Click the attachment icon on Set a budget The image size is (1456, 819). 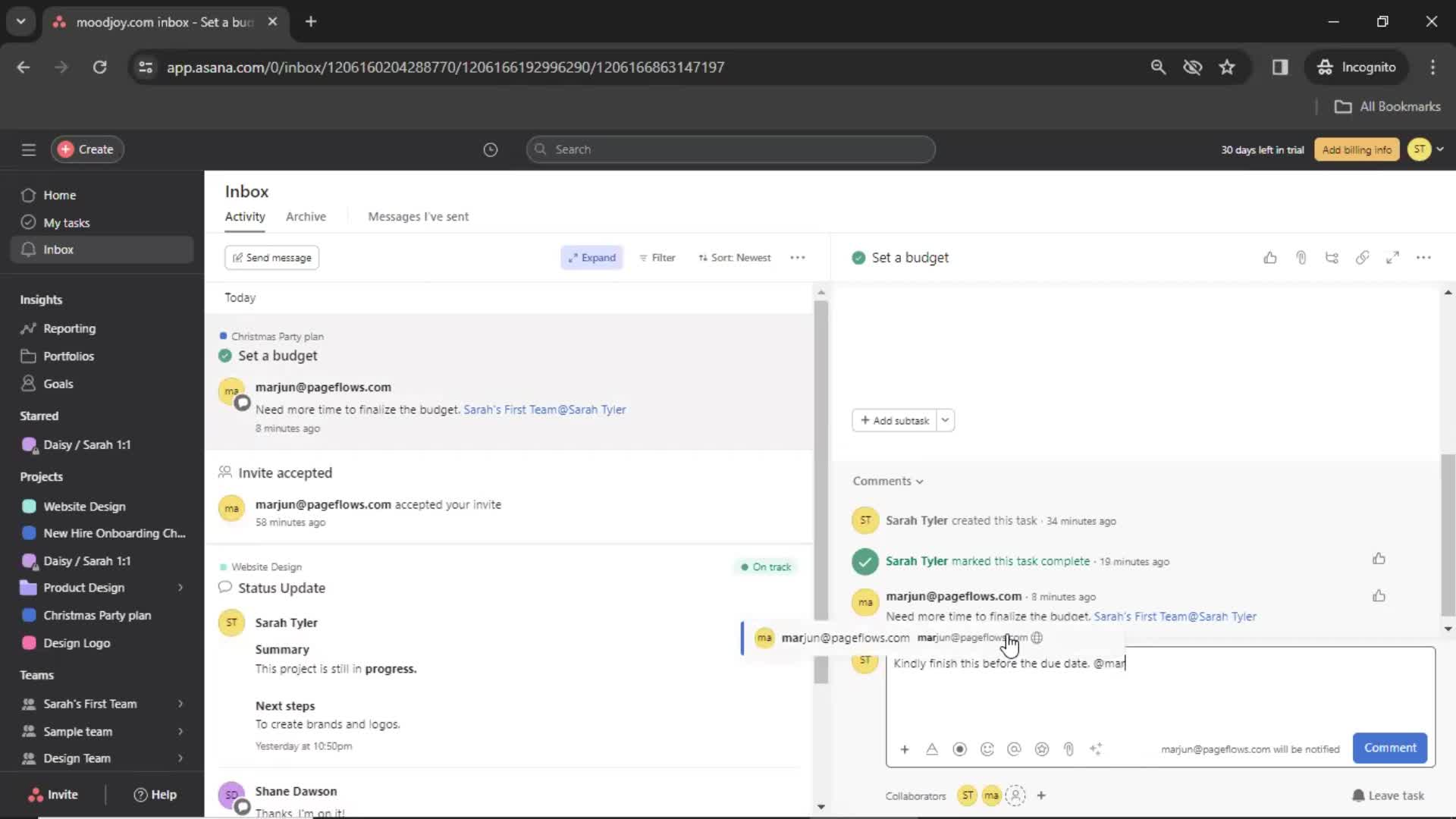pyautogui.click(x=1299, y=258)
